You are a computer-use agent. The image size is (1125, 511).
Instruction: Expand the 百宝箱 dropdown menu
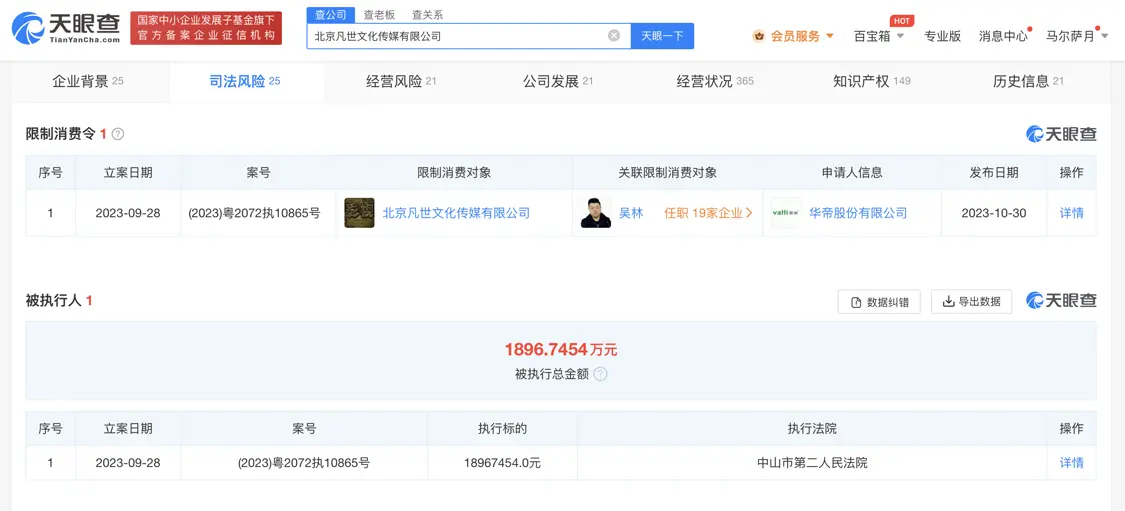click(900, 36)
